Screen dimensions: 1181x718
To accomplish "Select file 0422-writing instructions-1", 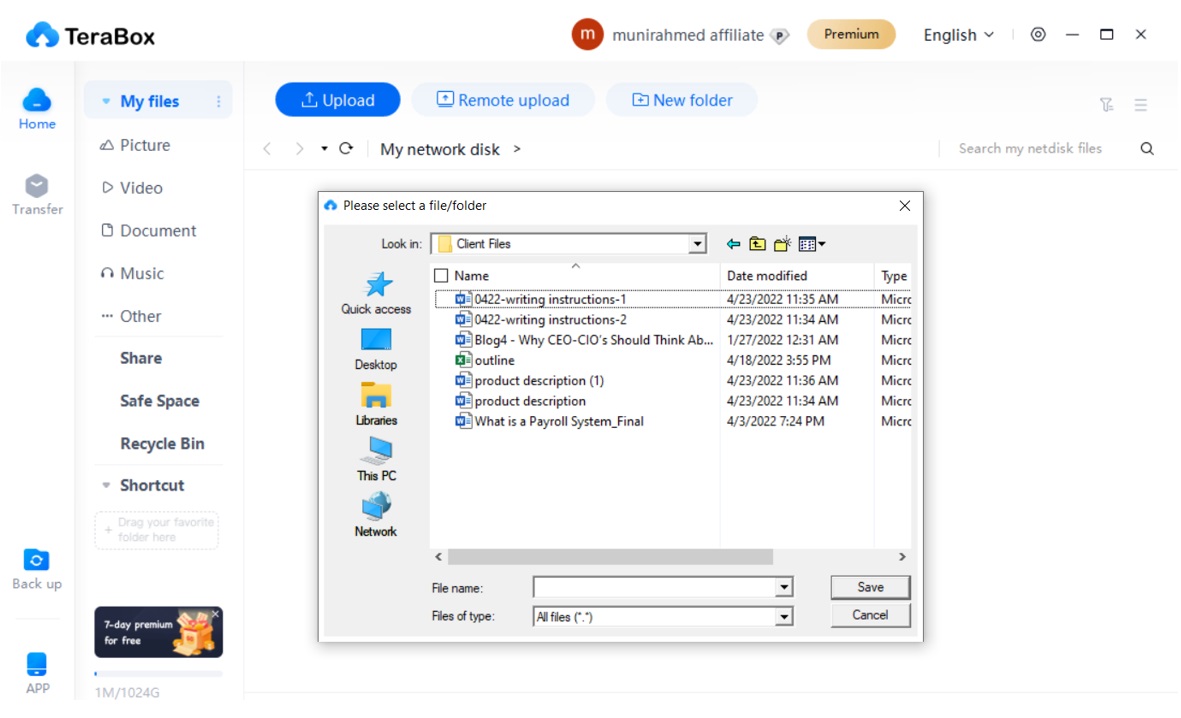I will 550,299.
